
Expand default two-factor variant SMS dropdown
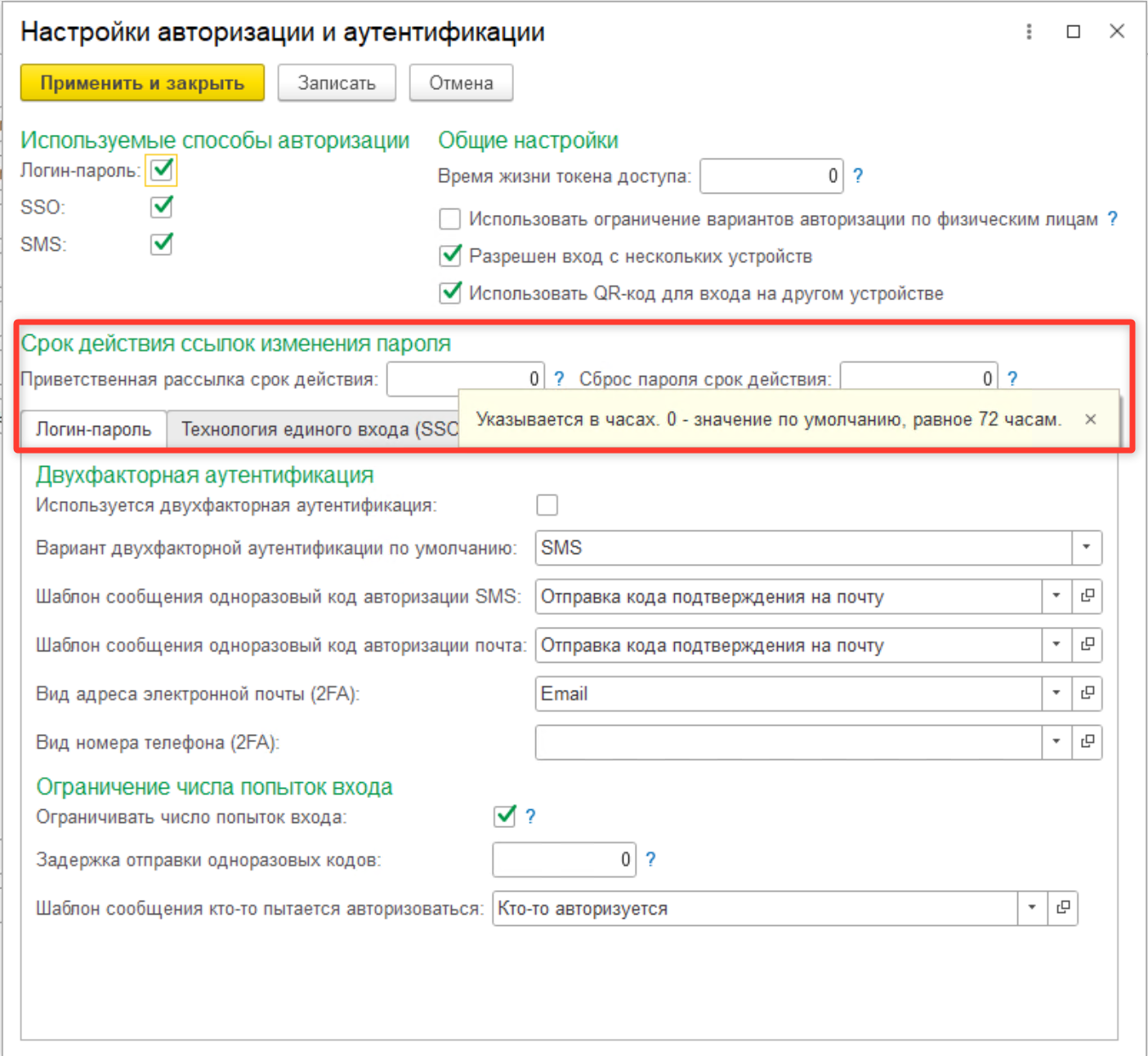click(1086, 548)
